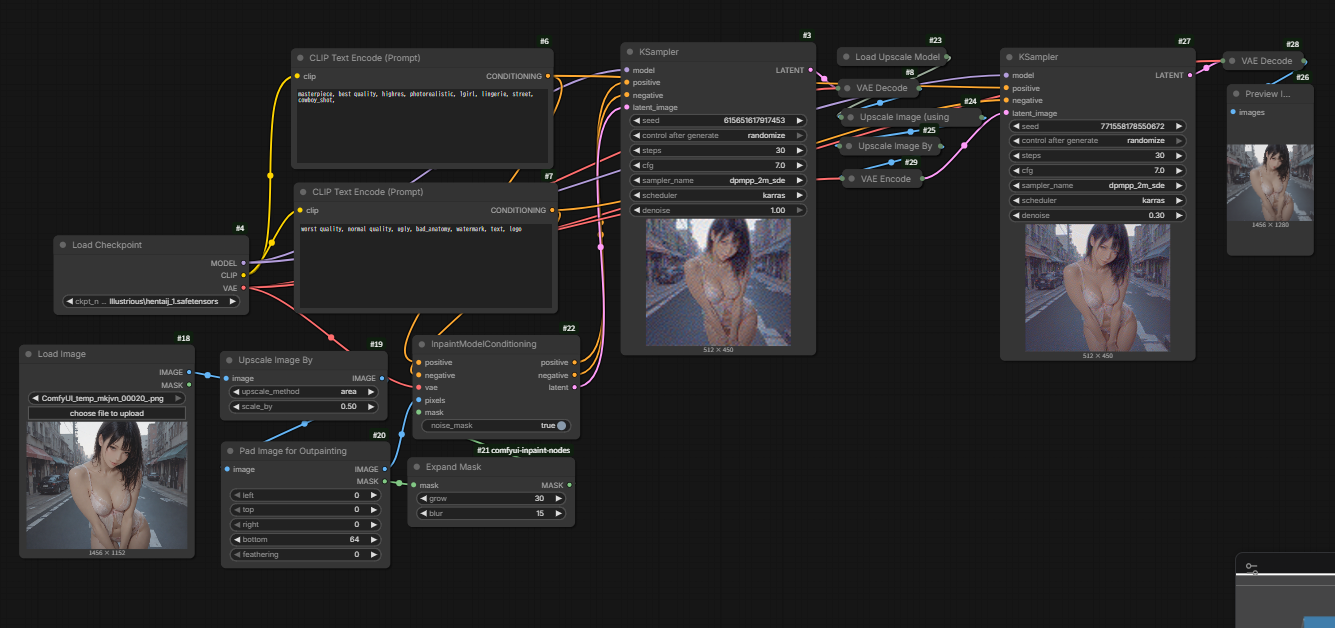1335x628 pixels.
Task: Click the MODEL output port on Load Checkpoint
Action: tap(243, 263)
